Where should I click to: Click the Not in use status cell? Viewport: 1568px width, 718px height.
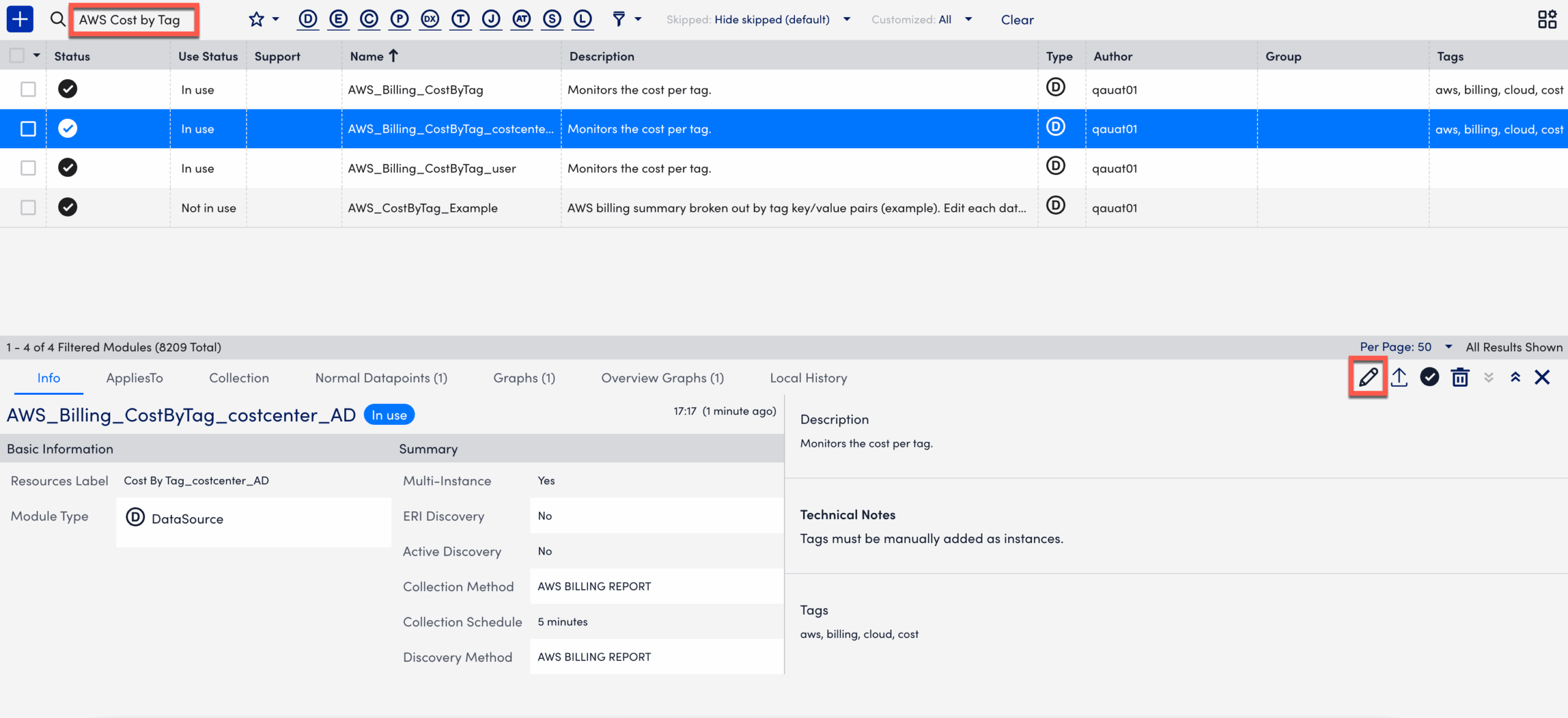[208, 208]
